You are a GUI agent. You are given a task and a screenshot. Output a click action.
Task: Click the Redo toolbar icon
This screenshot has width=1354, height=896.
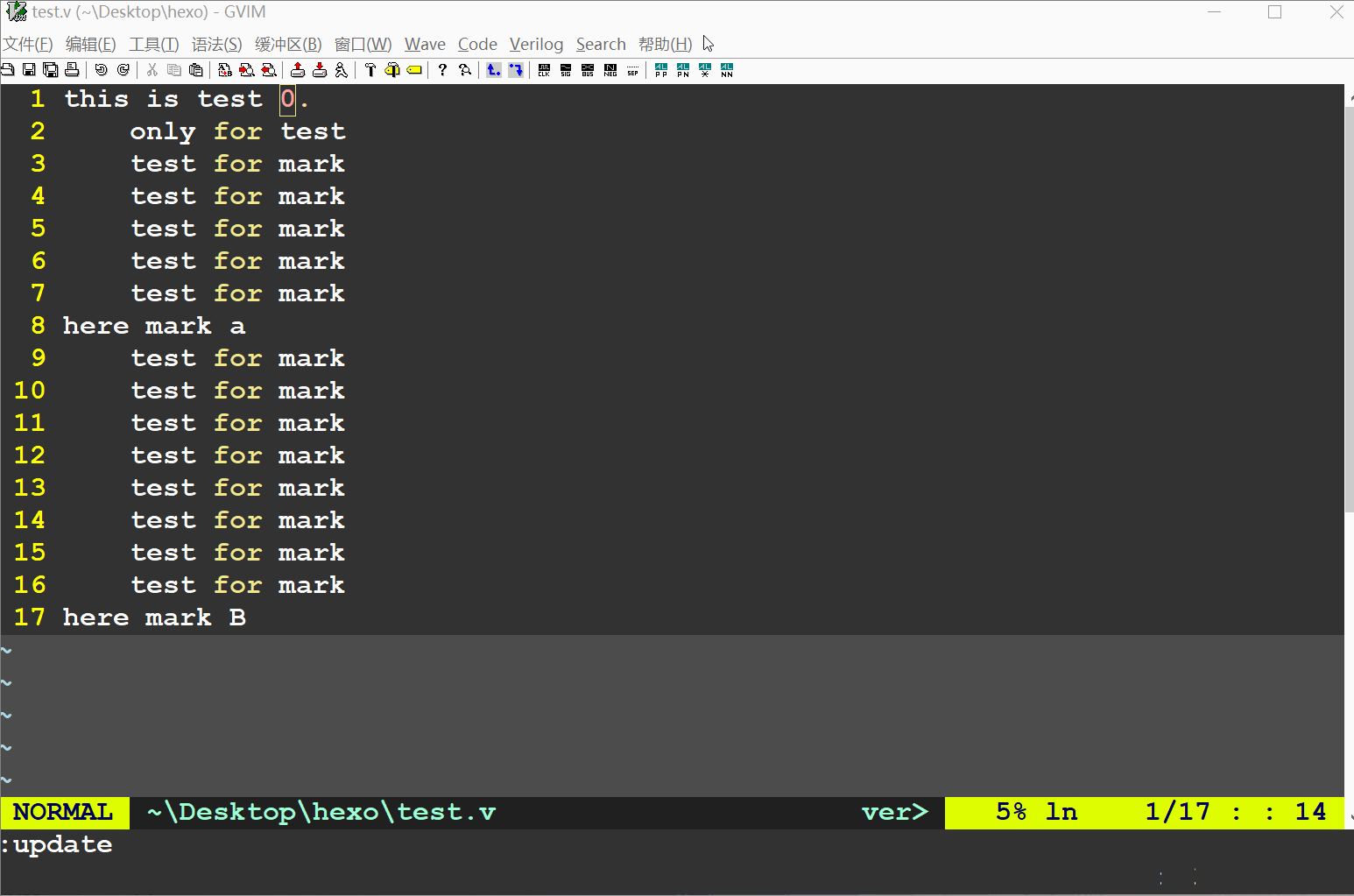[123, 70]
